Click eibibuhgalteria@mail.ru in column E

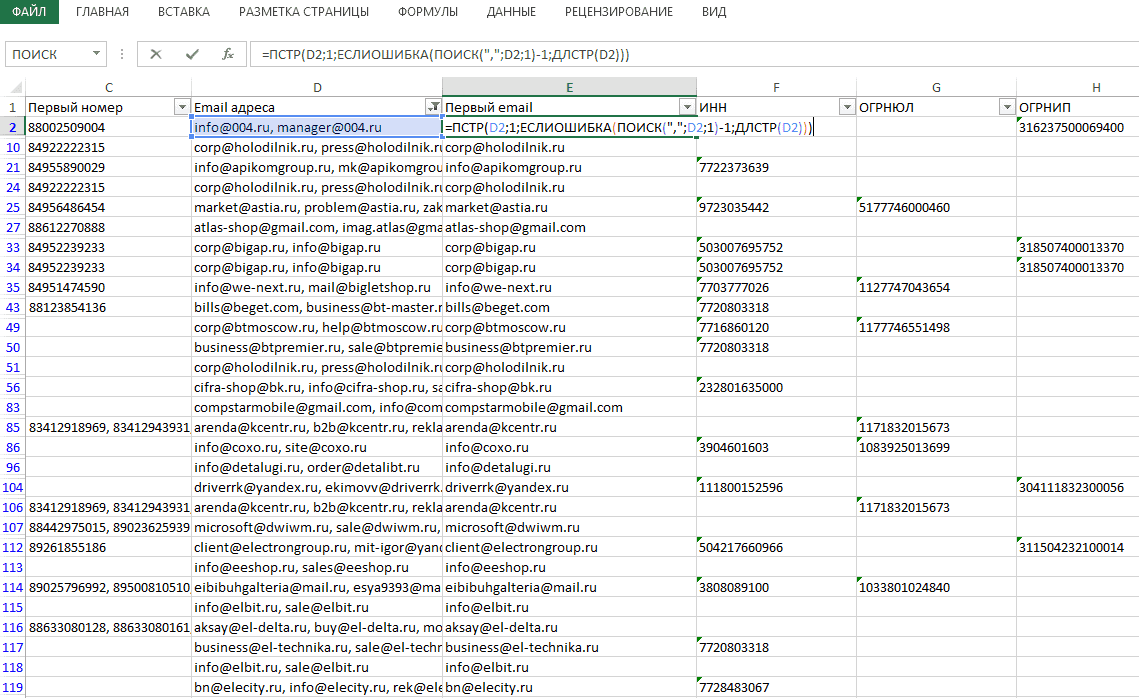pos(570,588)
